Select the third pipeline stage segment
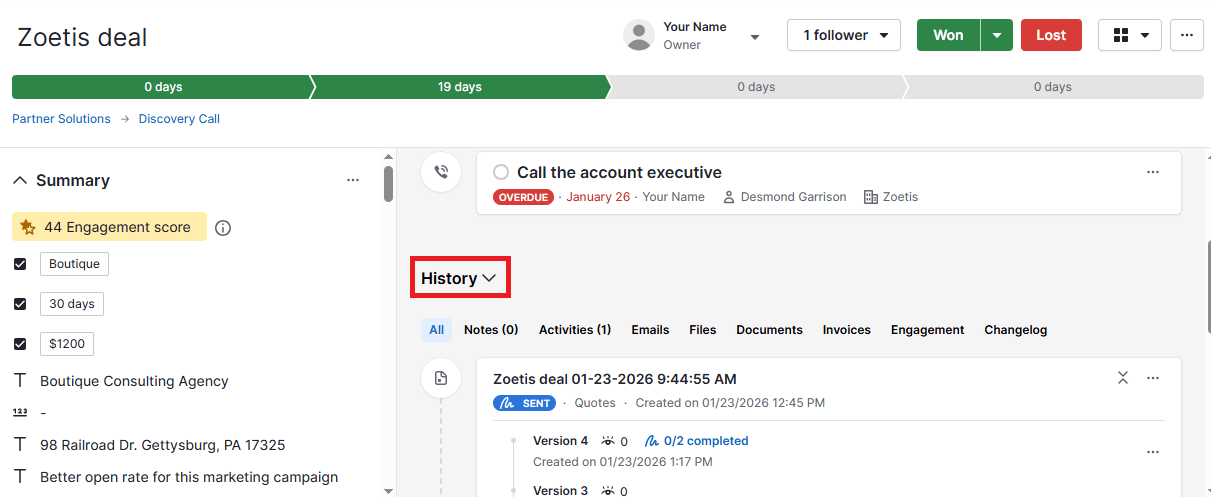Screen dimensions: 1211x497 pyautogui.click(x=757, y=87)
